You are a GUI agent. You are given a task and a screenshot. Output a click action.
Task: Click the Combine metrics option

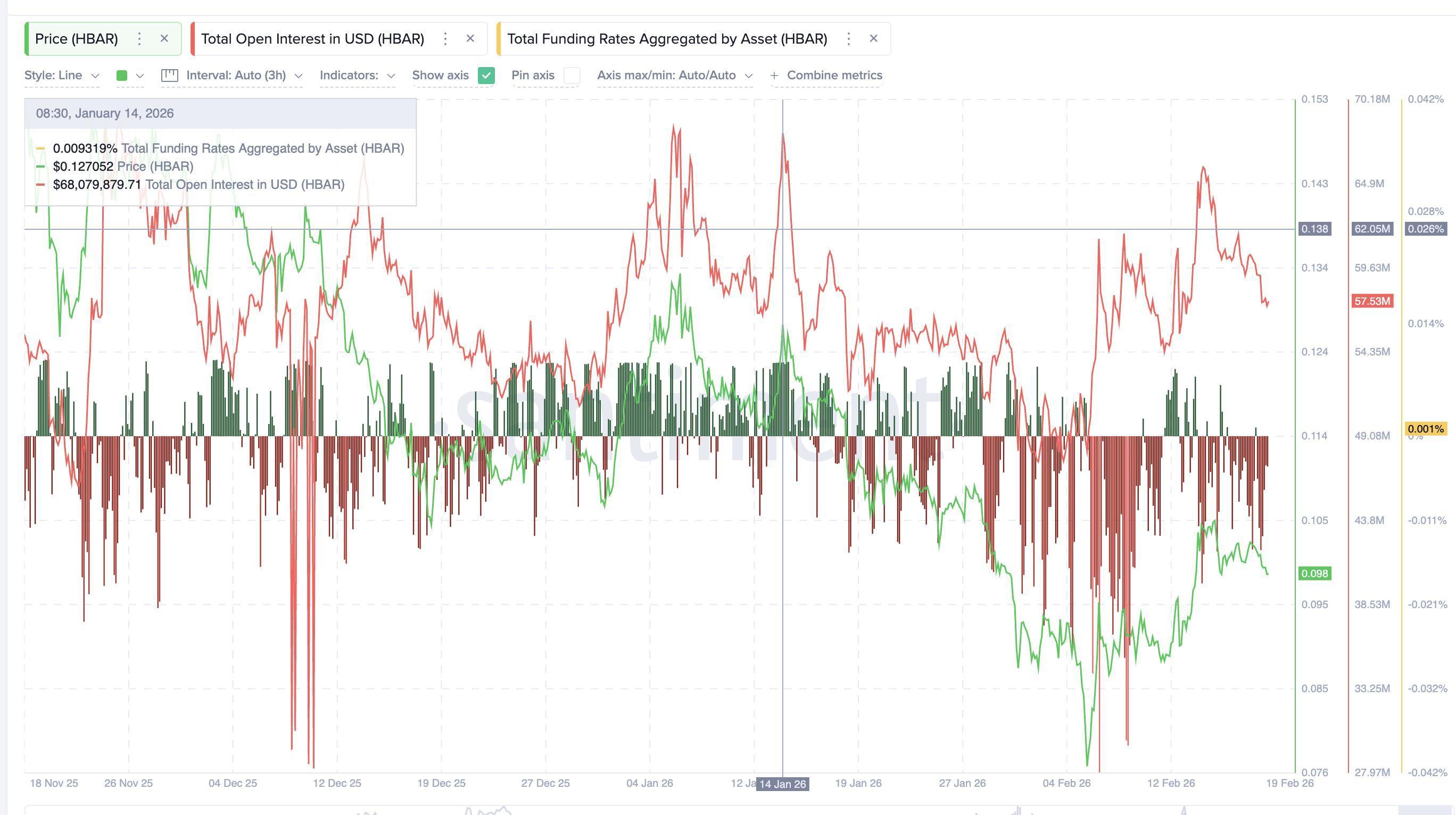pyautogui.click(x=834, y=75)
